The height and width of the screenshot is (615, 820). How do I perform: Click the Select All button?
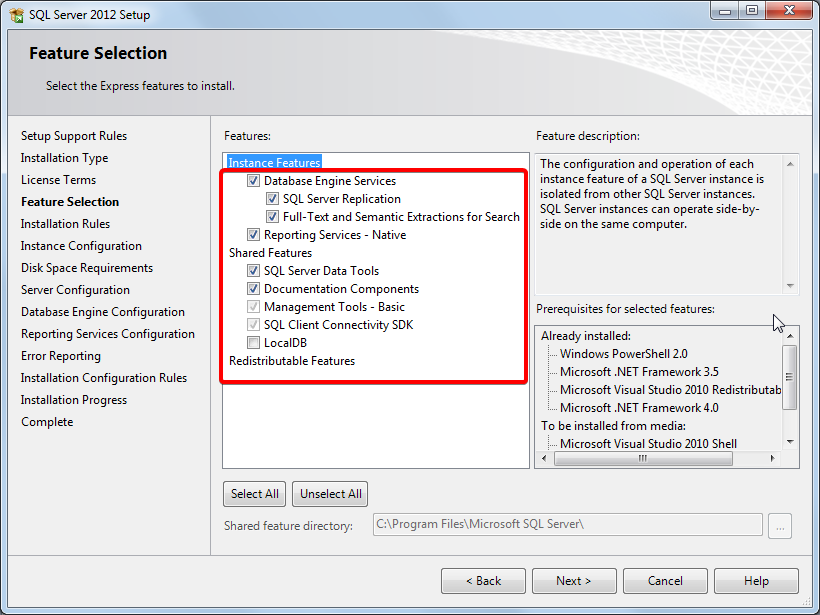[255, 494]
